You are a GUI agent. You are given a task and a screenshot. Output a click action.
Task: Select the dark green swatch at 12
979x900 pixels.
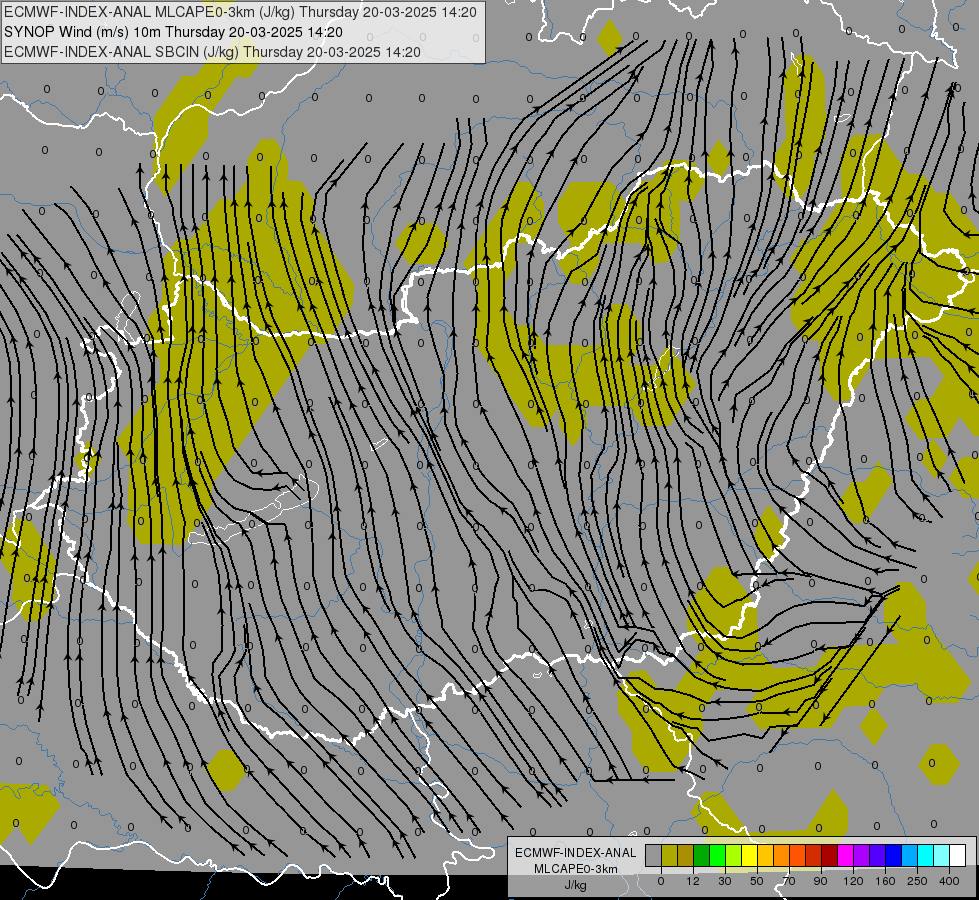tap(702, 855)
